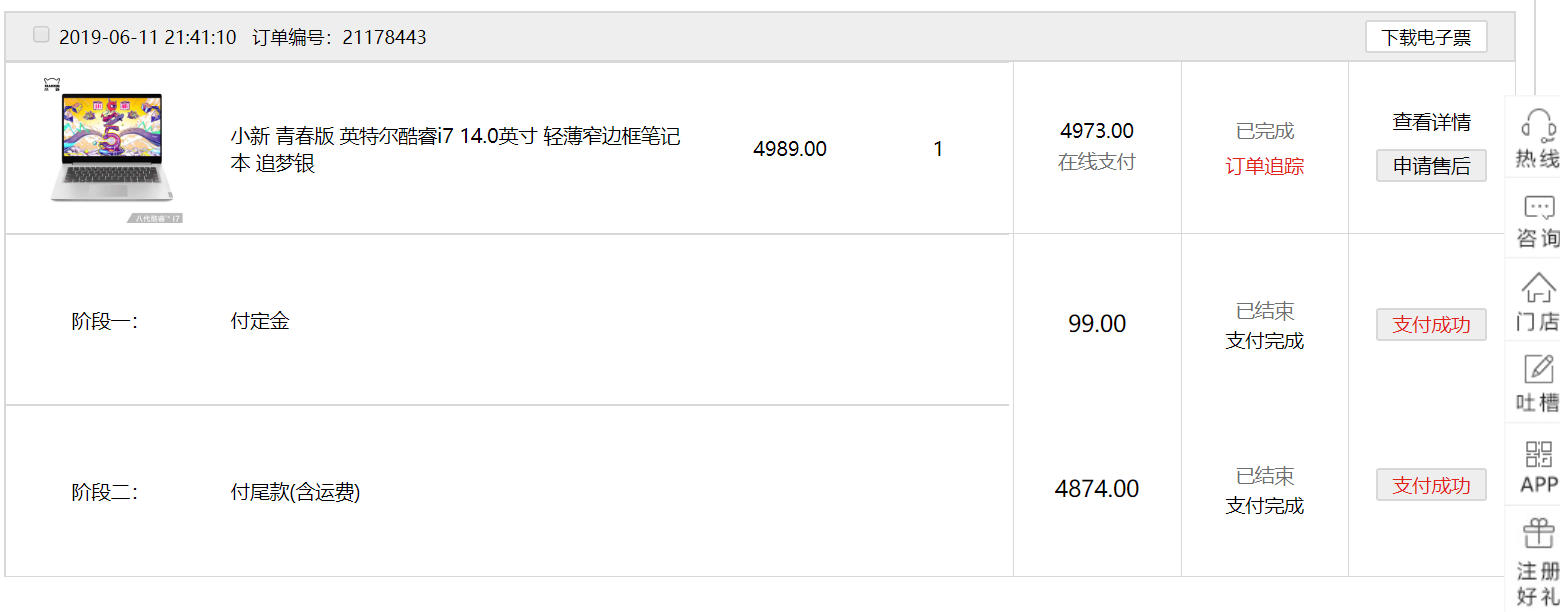Click the 4973.00 total amount
The image size is (1560, 612).
tap(1096, 131)
